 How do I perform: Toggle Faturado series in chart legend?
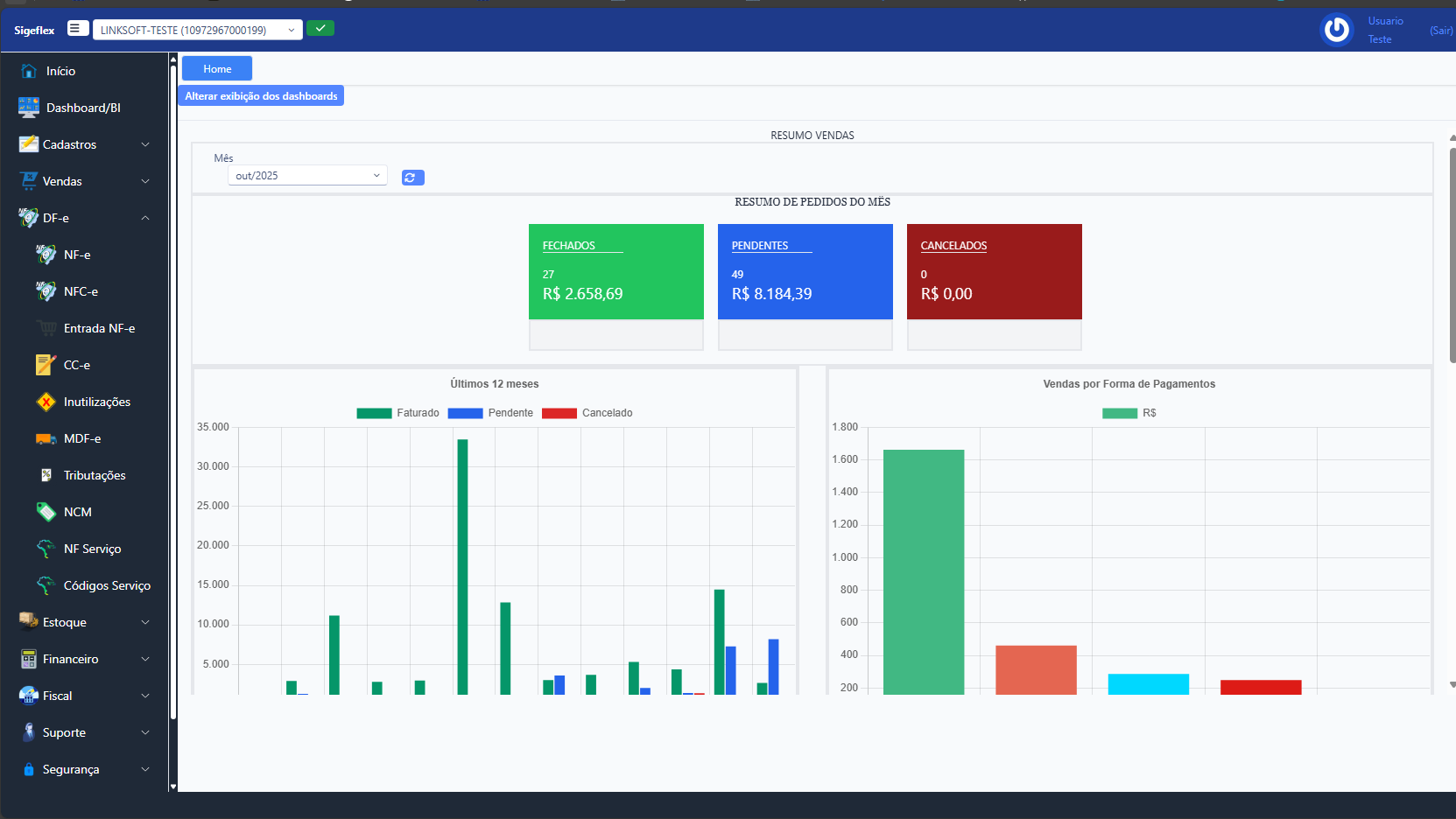tap(398, 413)
